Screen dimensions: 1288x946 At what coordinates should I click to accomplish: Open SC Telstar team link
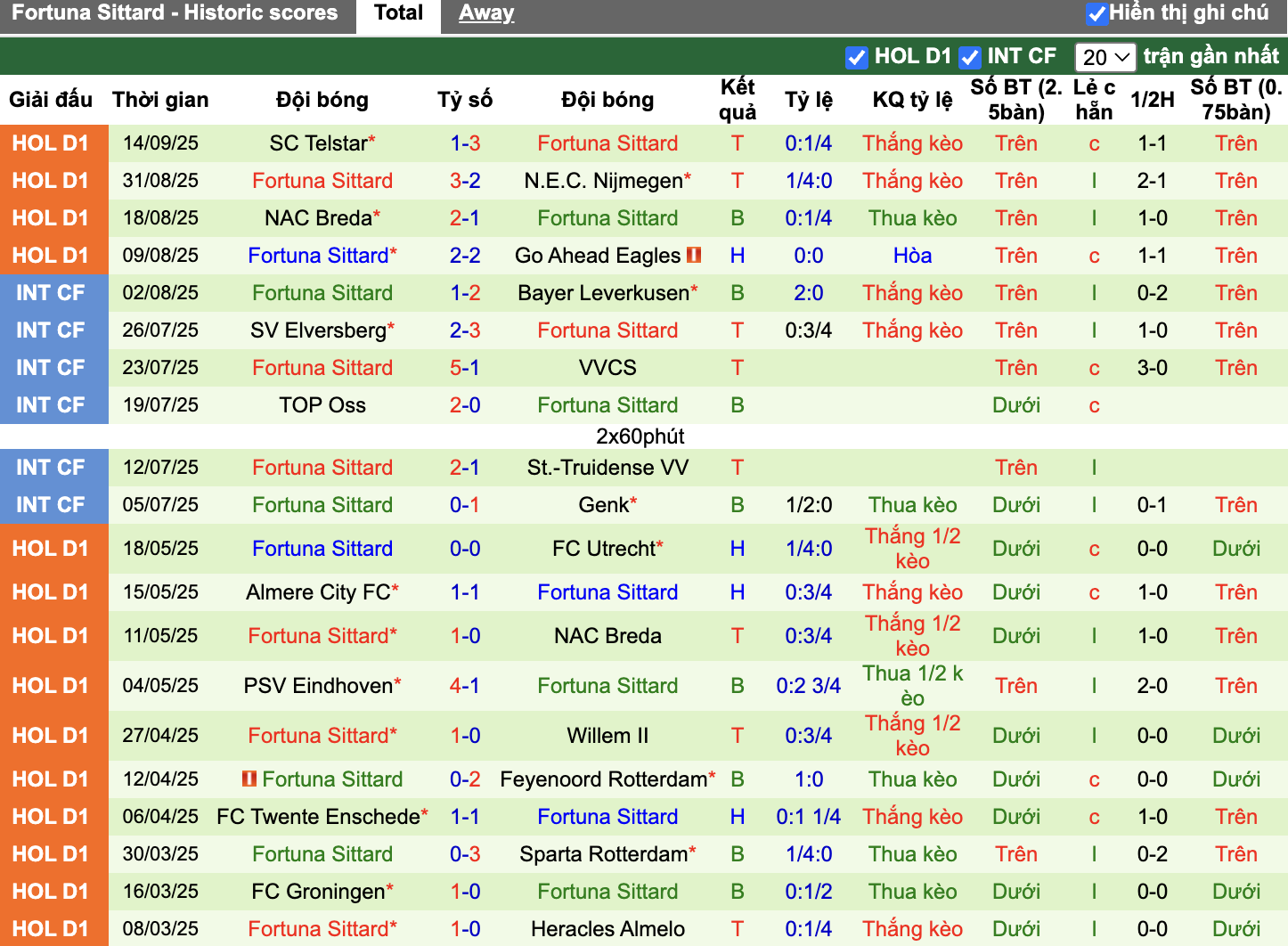click(x=319, y=143)
